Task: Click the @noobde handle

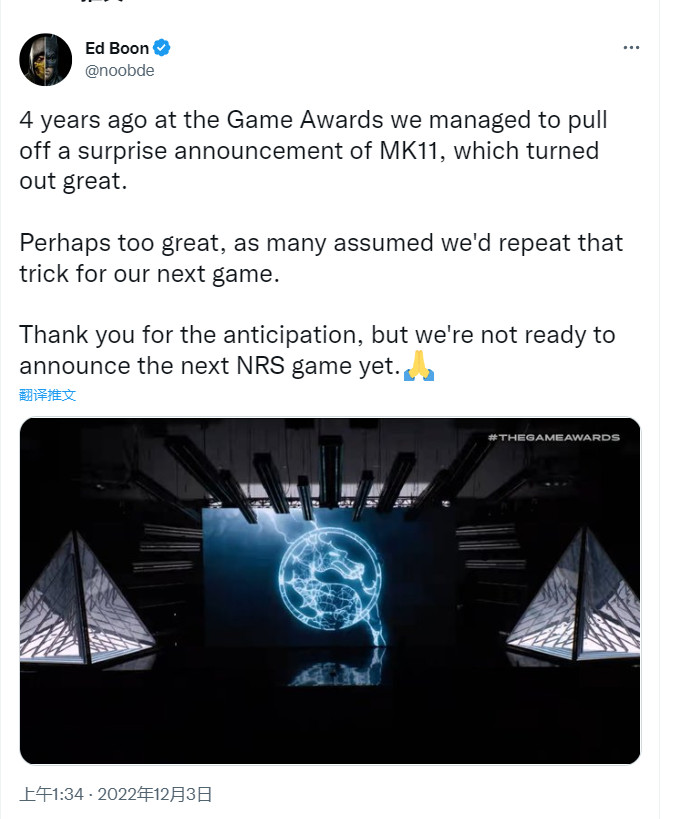Action: (x=120, y=71)
